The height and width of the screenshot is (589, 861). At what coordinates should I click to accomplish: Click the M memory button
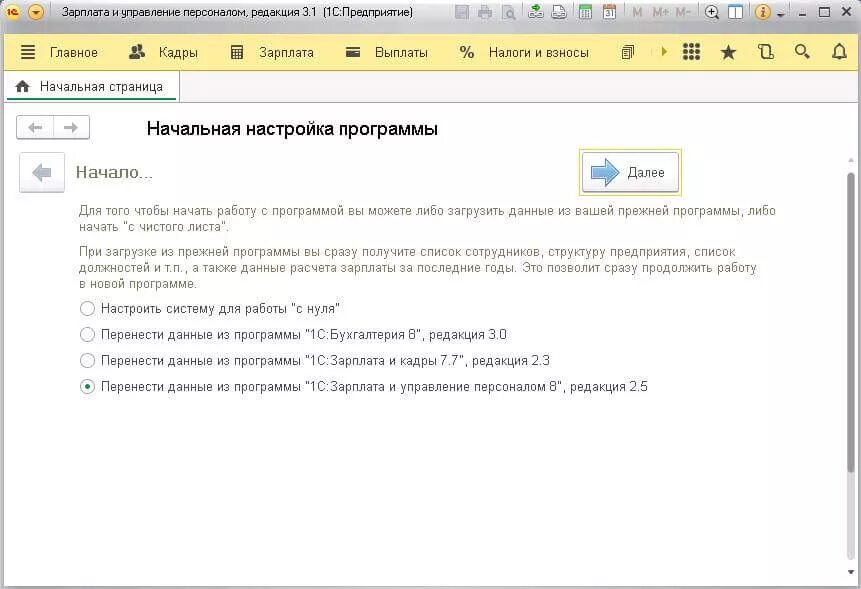637,12
